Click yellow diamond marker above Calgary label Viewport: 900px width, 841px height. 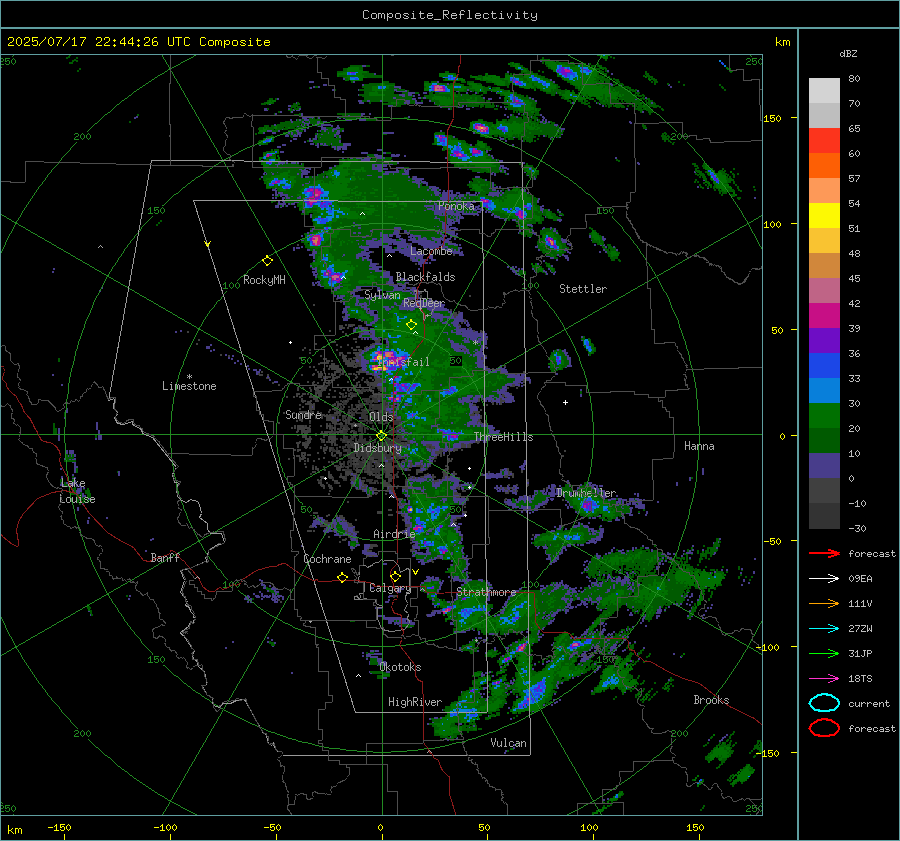(x=395, y=576)
